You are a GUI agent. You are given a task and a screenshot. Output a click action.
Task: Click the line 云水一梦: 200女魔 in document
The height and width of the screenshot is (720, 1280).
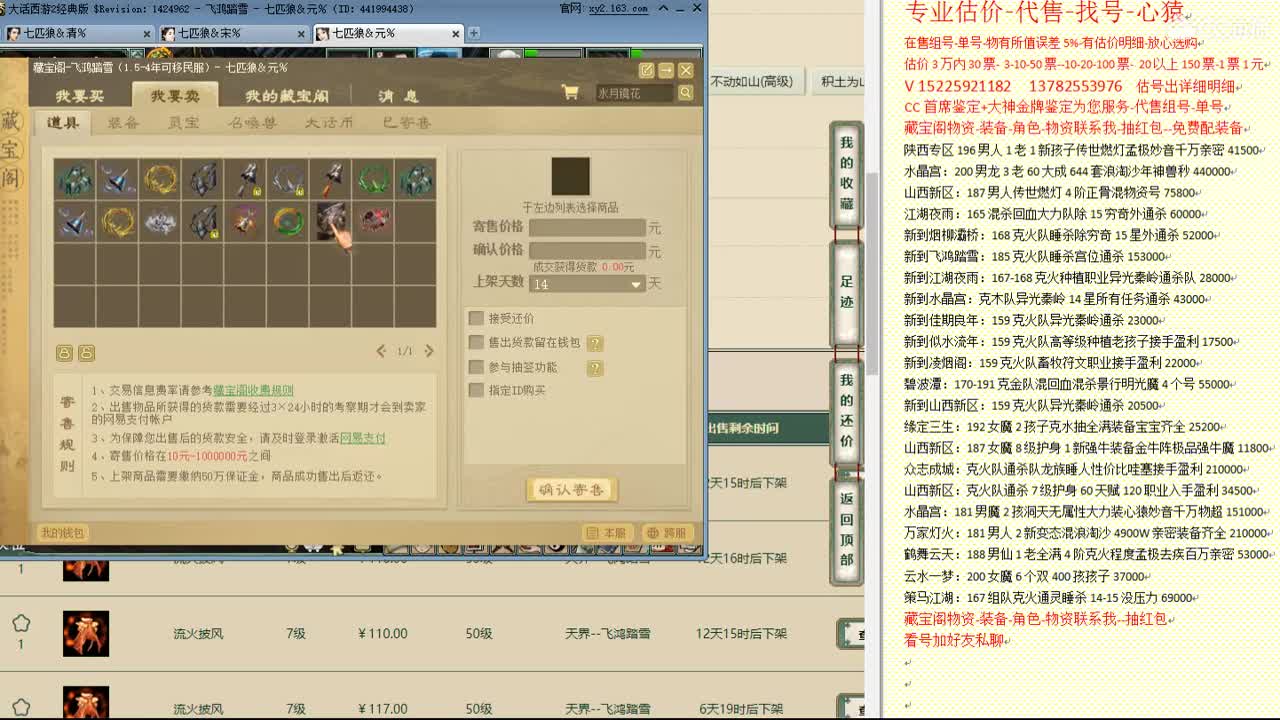click(x=1025, y=576)
